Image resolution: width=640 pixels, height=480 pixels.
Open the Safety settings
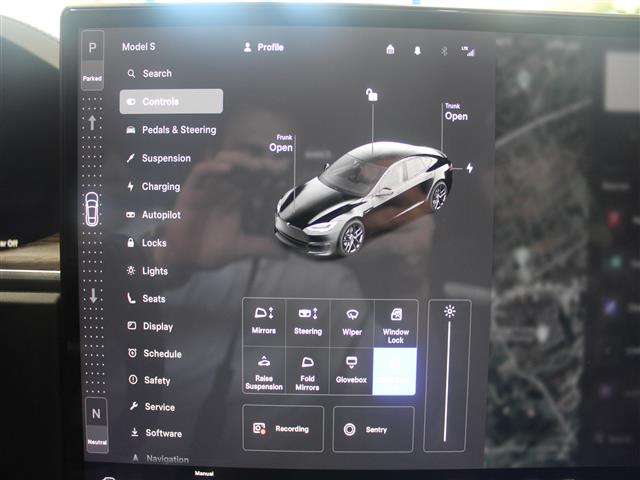pyautogui.click(x=149, y=380)
